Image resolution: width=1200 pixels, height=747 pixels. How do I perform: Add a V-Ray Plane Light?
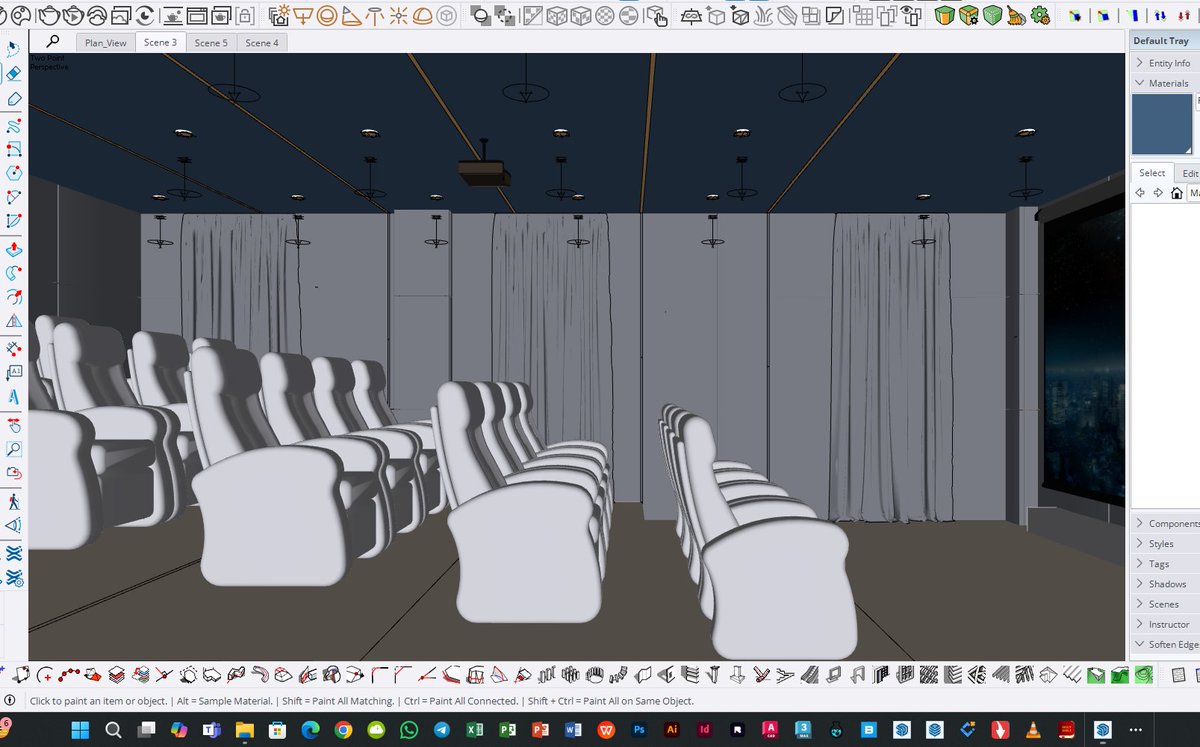pos(303,15)
